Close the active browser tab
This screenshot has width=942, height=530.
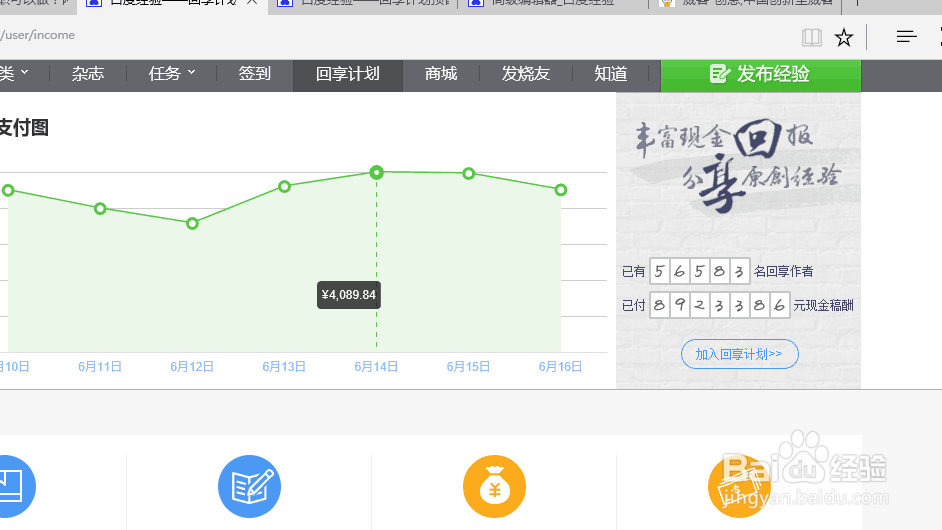252,2
